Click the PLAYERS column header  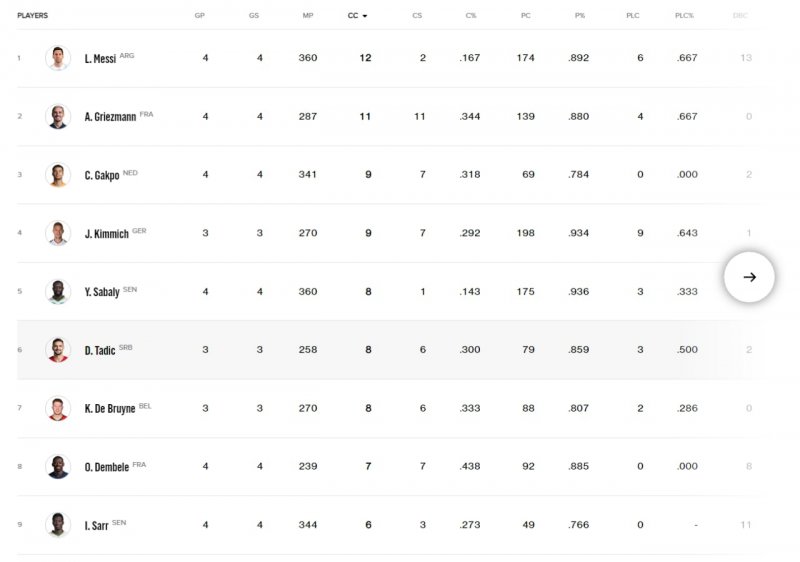pyautogui.click(x=32, y=16)
